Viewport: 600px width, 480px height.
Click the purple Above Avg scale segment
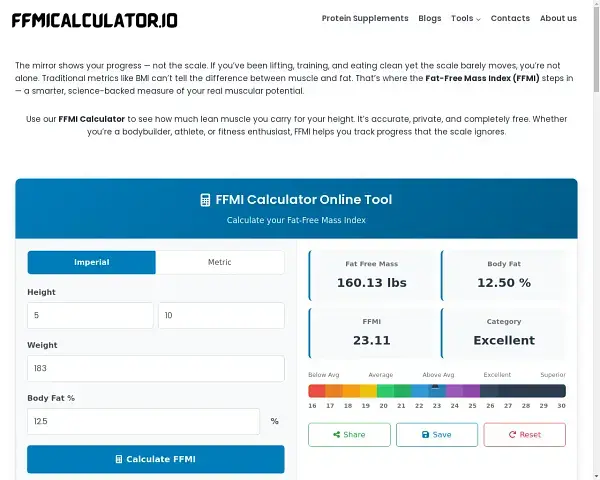point(454,391)
